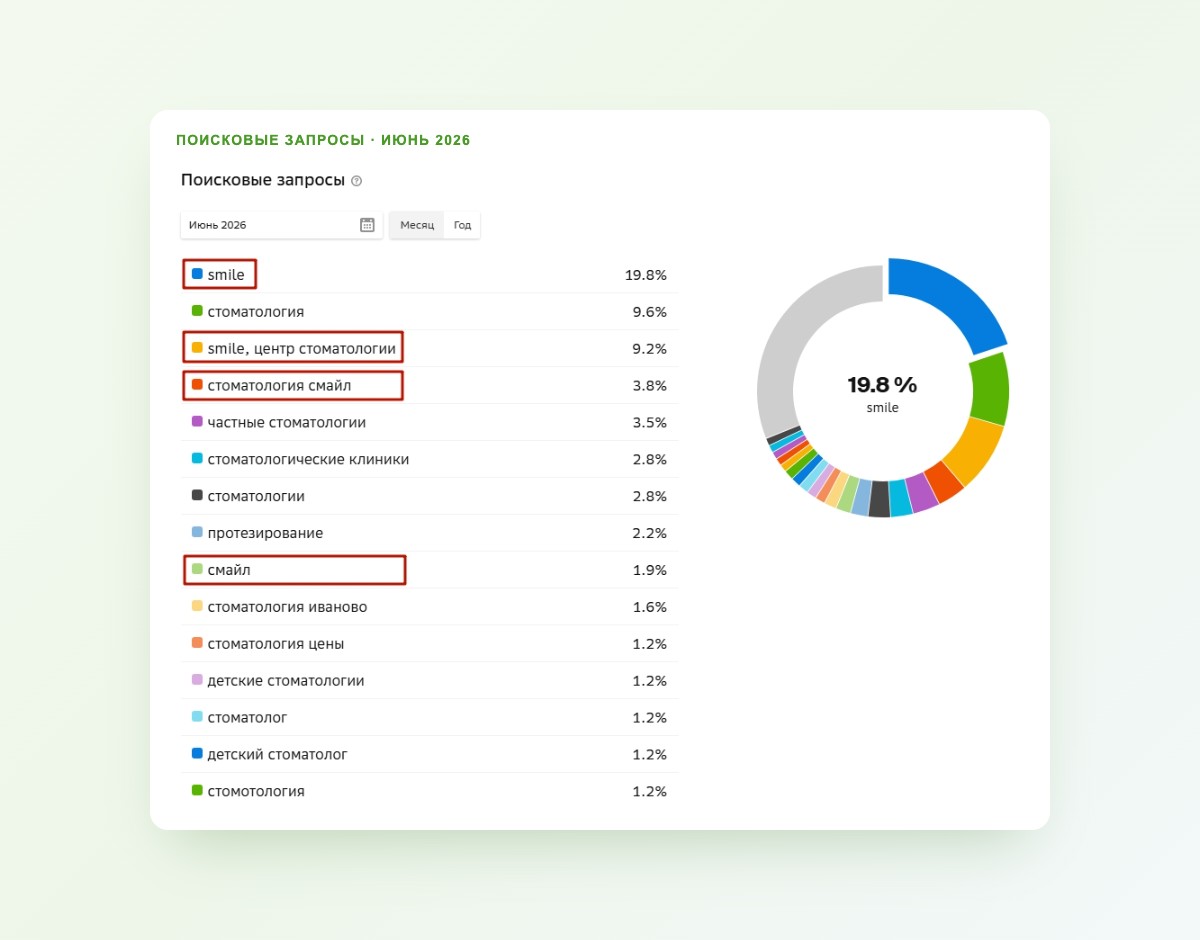Select the стоматология цены query label
The width and height of the screenshot is (1200, 940).
[x=276, y=645]
